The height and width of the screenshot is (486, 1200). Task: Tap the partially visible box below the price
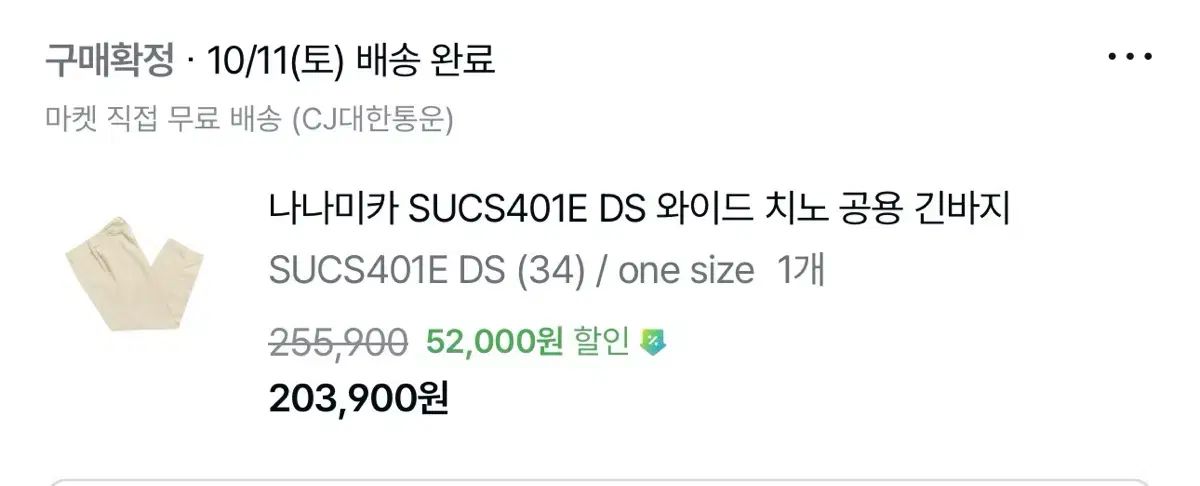coord(600,481)
